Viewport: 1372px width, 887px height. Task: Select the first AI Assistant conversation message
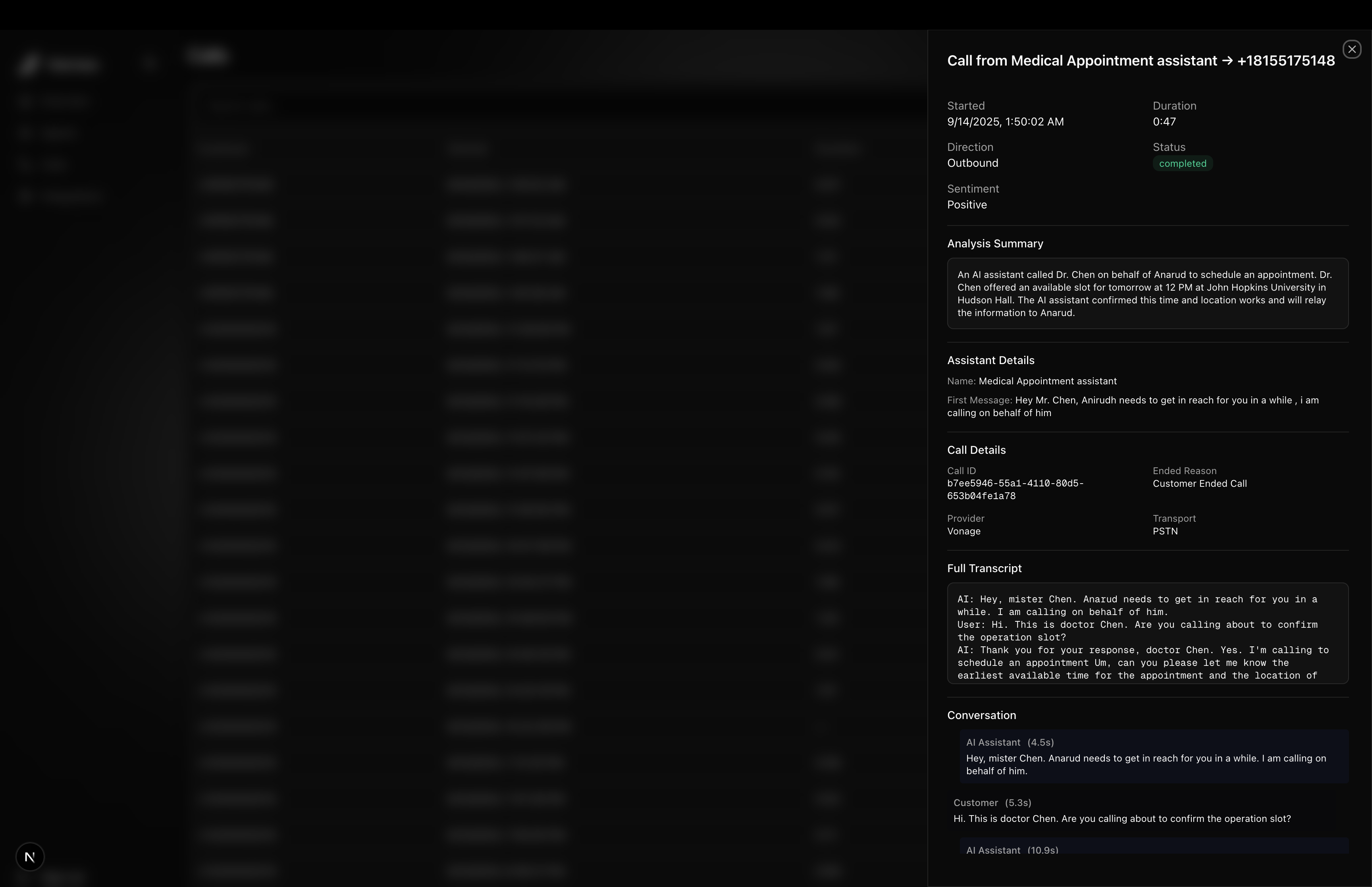tap(1153, 758)
